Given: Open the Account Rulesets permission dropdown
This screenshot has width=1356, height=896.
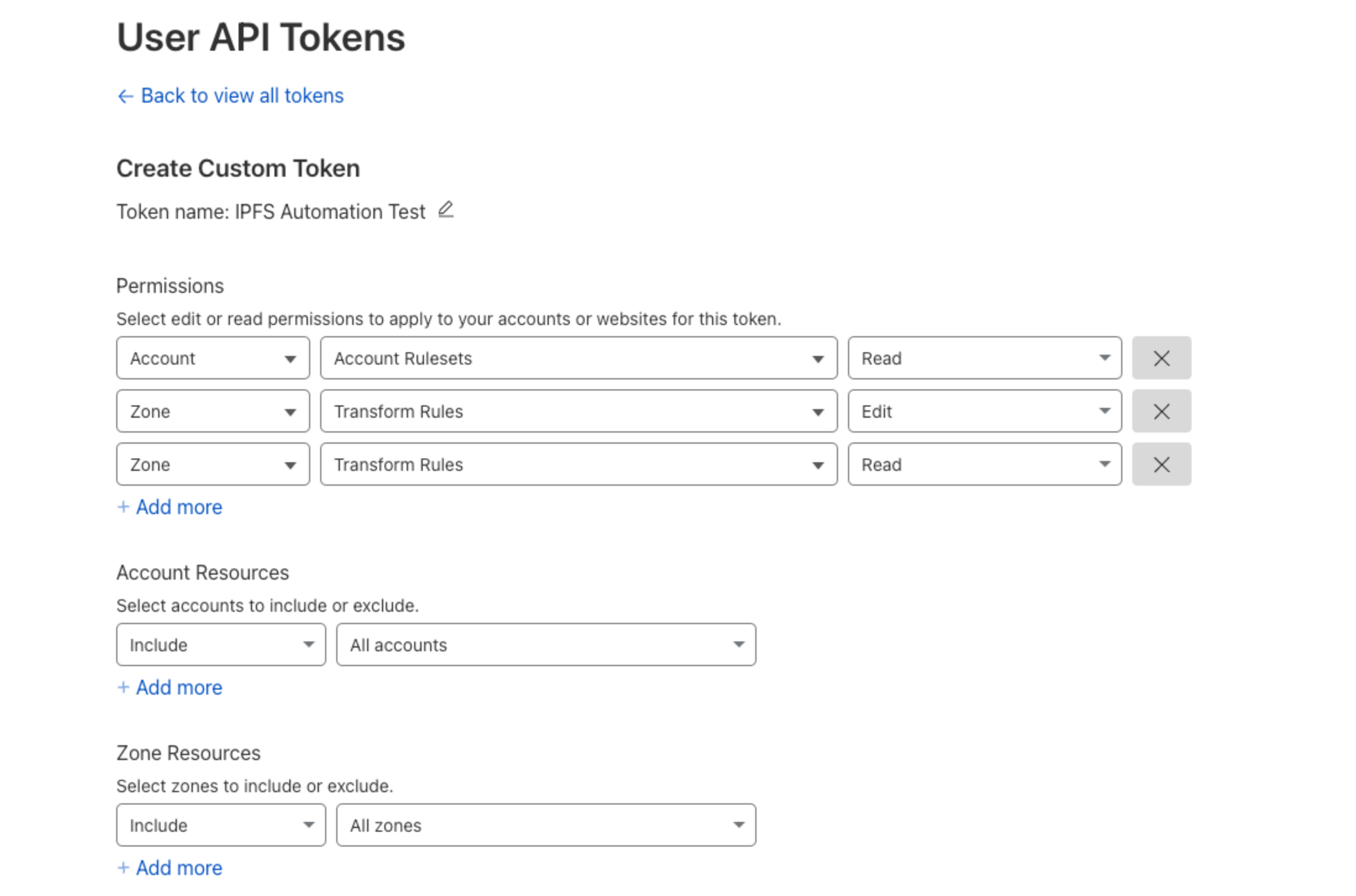Looking at the screenshot, I should pos(578,358).
